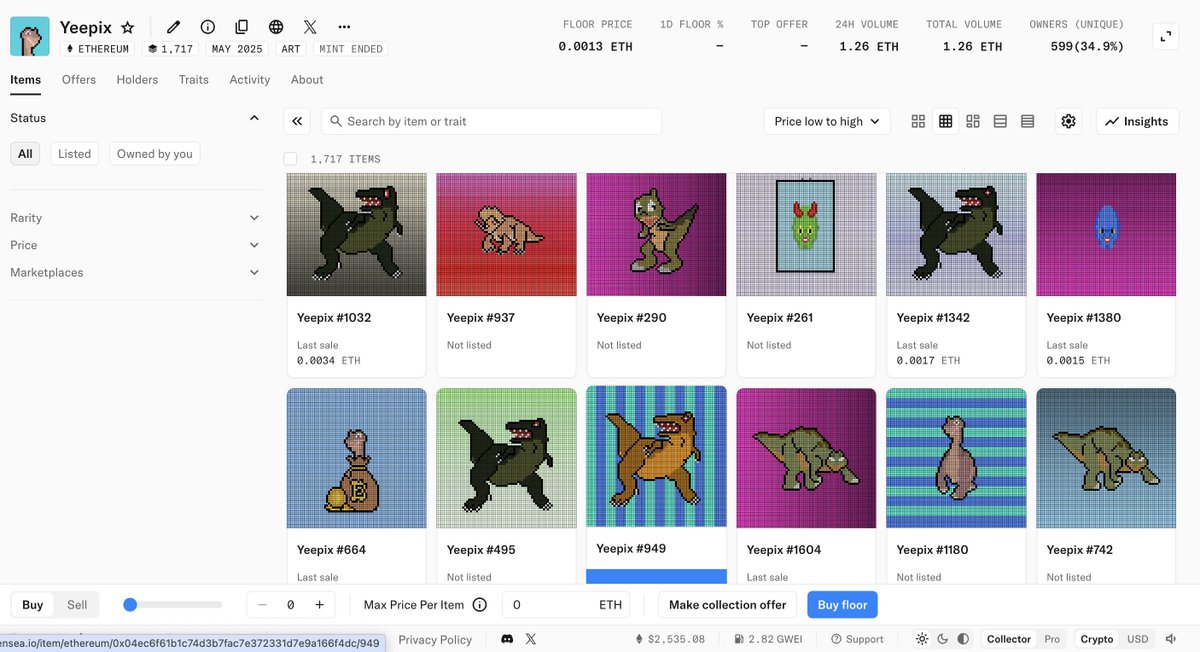This screenshot has width=1200, height=652.
Task: Click the ETH price $2,535.08 indicator
Action: point(670,639)
